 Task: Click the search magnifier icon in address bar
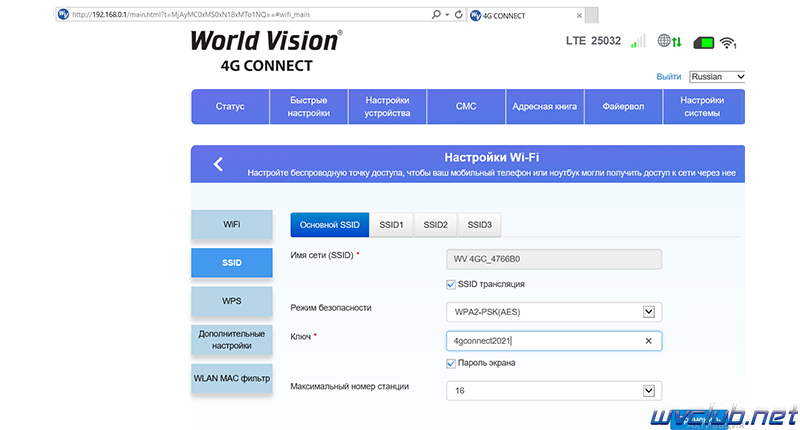436,14
